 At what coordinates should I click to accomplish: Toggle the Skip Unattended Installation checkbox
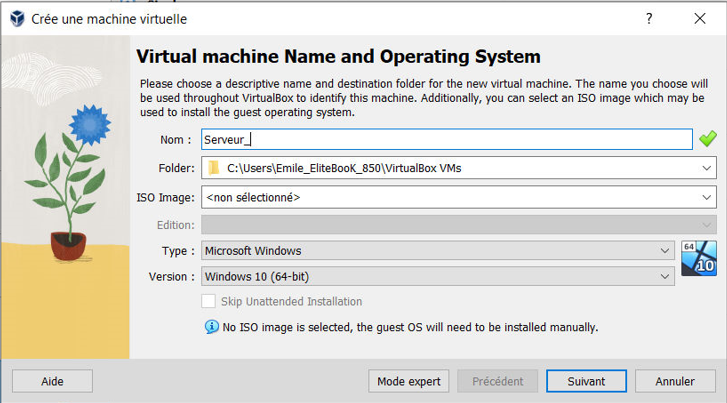coord(209,301)
